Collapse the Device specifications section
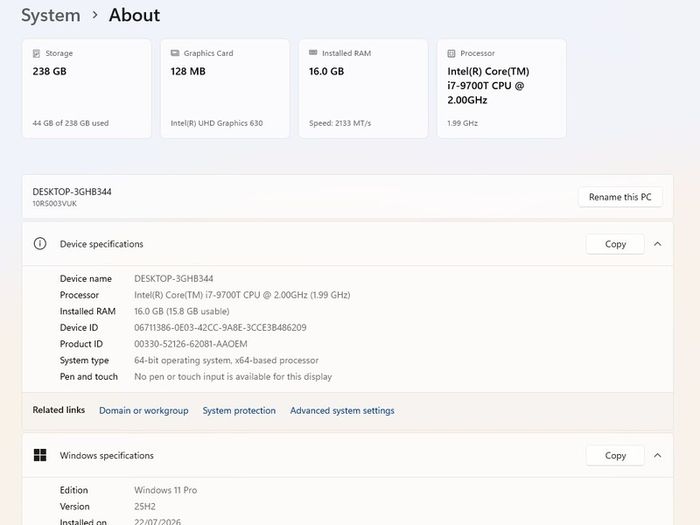 (658, 244)
